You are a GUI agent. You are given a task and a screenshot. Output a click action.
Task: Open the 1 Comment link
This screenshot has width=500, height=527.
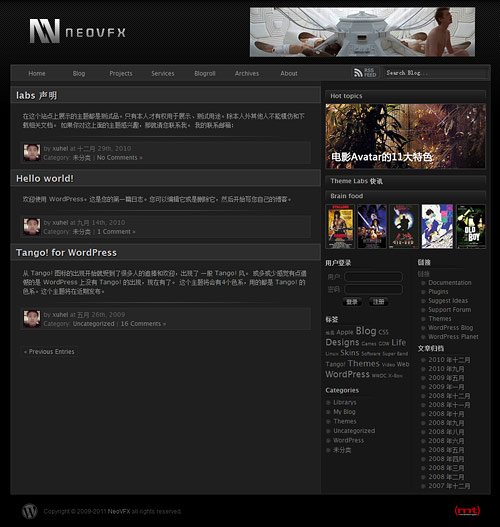point(116,232)
